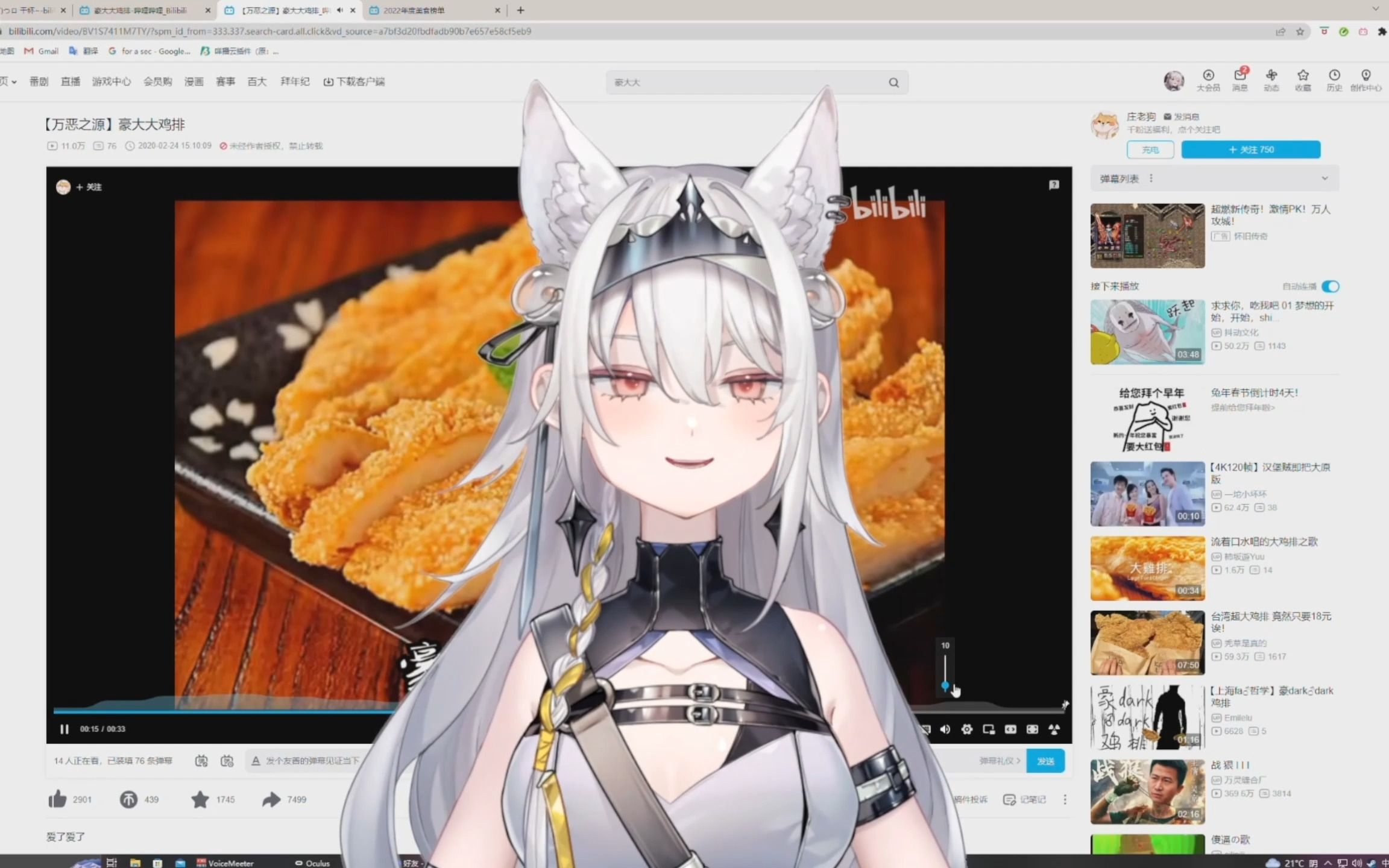
Task: Pause the video with the pause button
Action: click(64, 729)
